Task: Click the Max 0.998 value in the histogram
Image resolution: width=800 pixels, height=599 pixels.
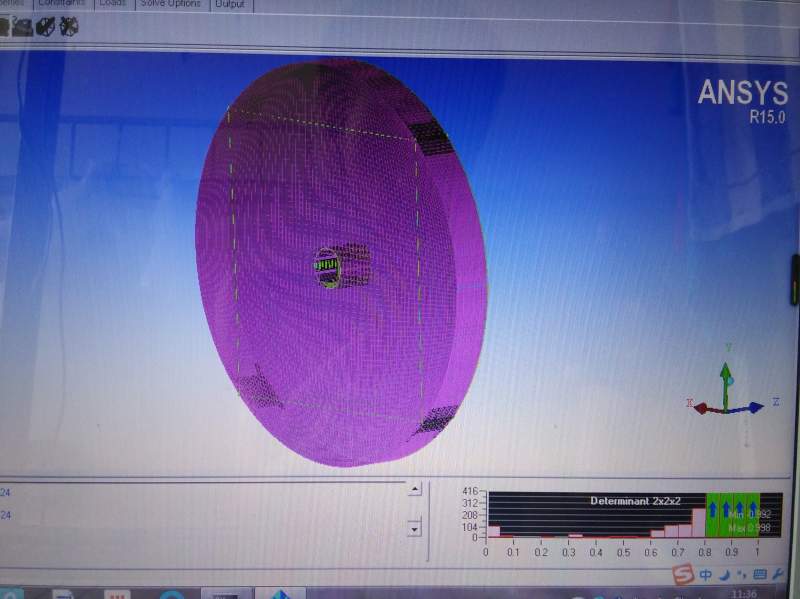Action: pos(749,528)
